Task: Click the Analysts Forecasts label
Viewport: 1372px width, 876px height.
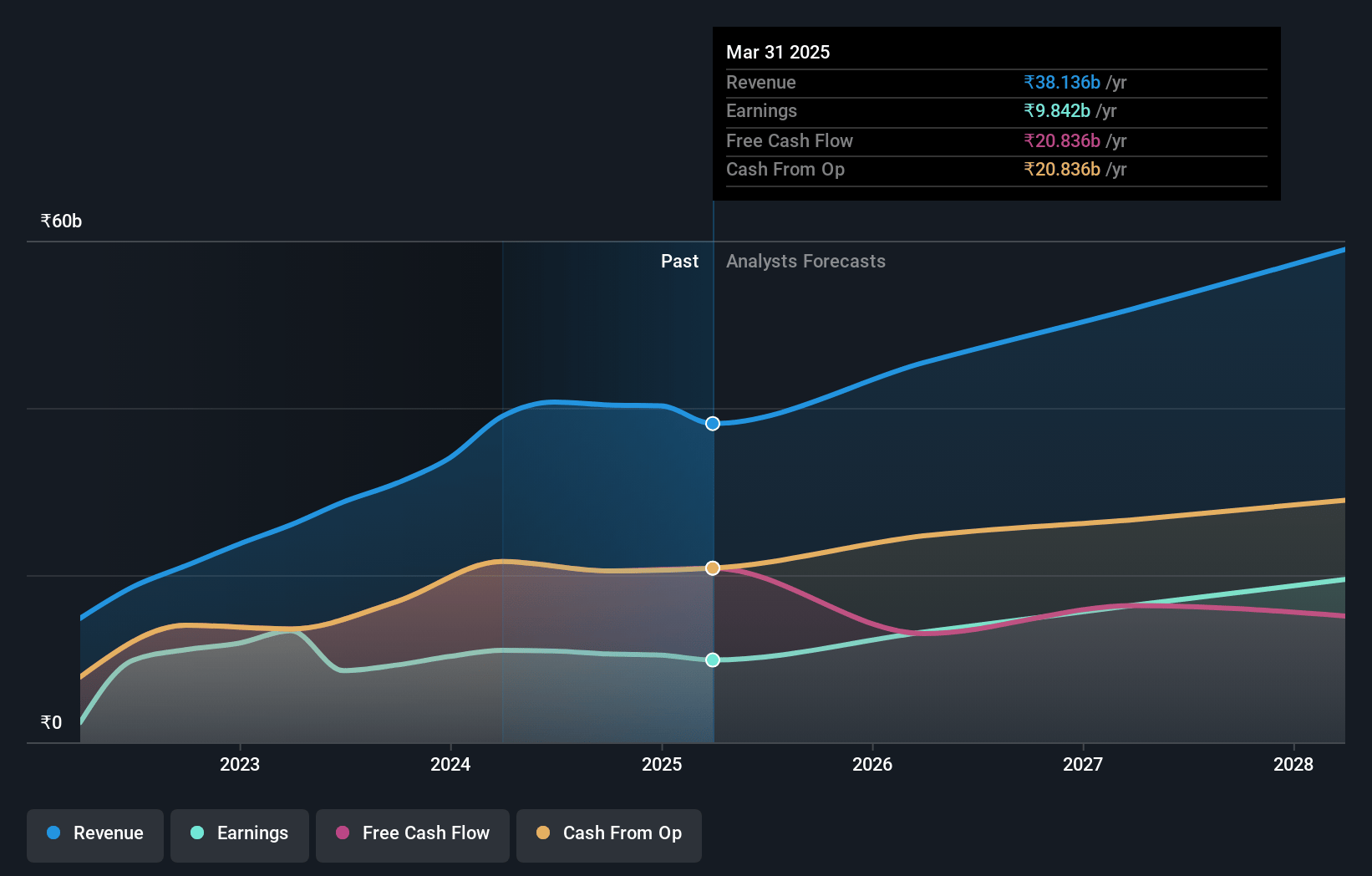Action: pyautogui.click(x=805, y=261)
